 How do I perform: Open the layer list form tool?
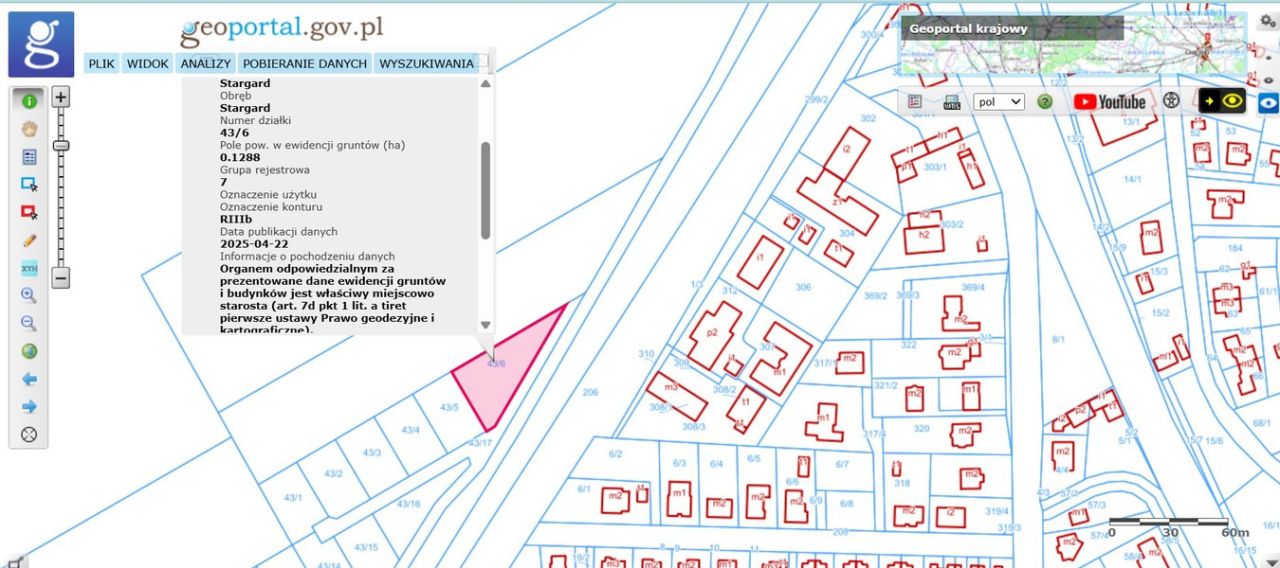(29, 157)
